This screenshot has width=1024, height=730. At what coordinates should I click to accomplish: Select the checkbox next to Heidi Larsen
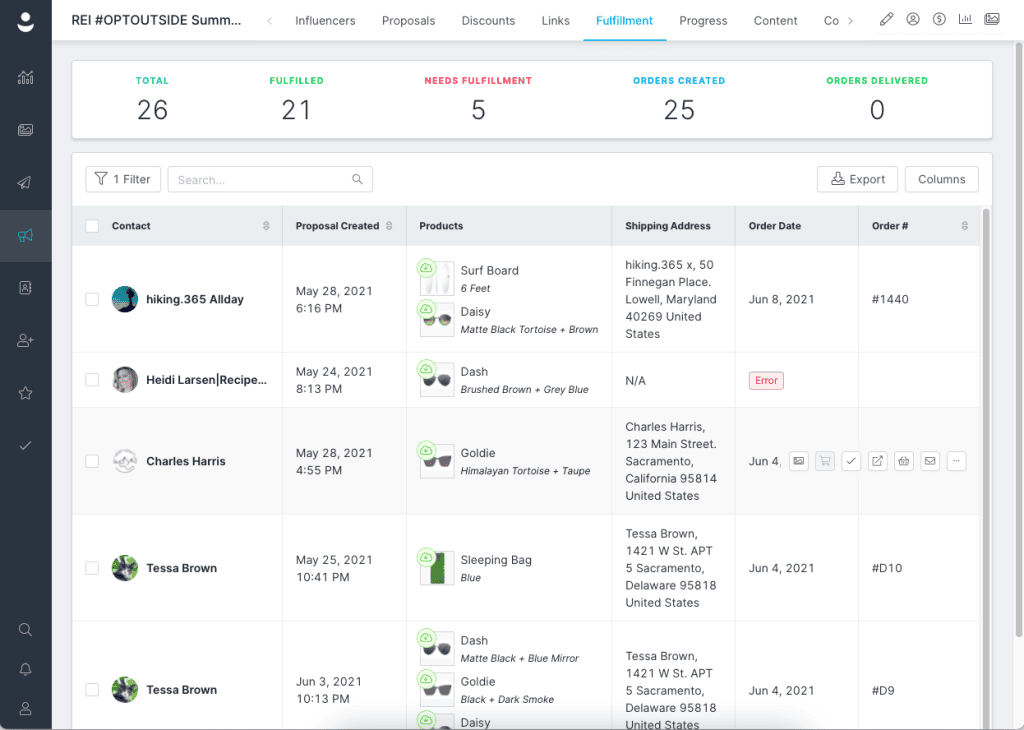[92, 380]
